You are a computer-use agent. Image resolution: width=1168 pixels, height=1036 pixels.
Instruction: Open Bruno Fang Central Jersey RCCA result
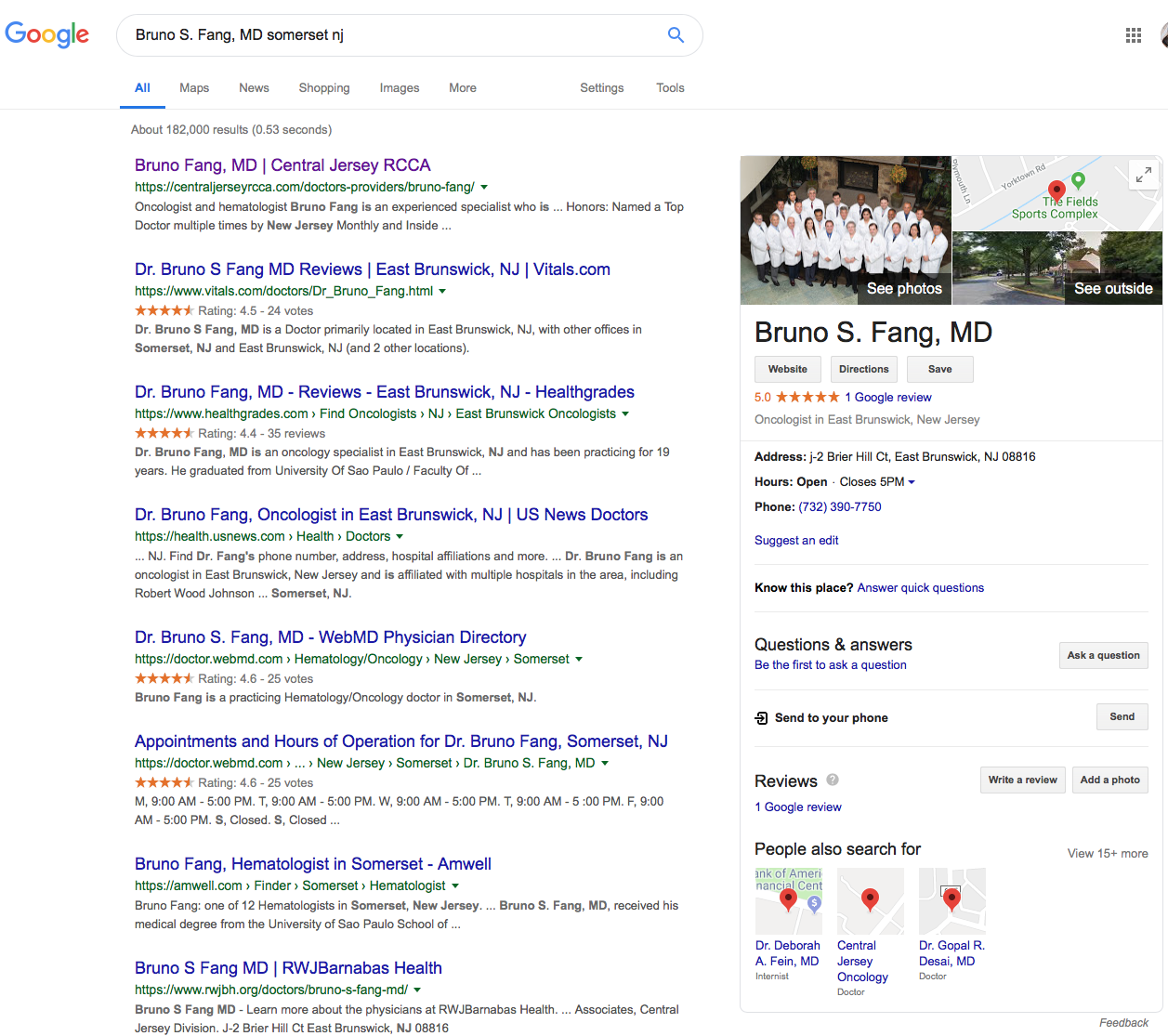pyautogui.click(x=282, y=165)
